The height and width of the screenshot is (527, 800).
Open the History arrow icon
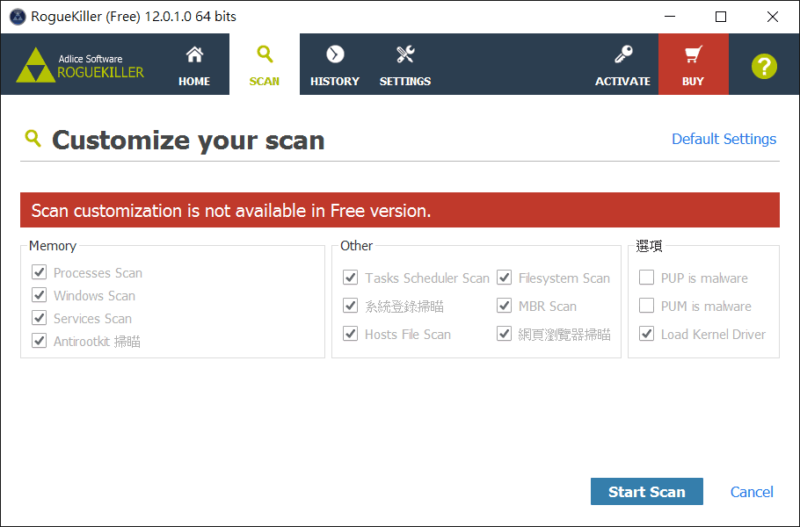coord(335,54)
